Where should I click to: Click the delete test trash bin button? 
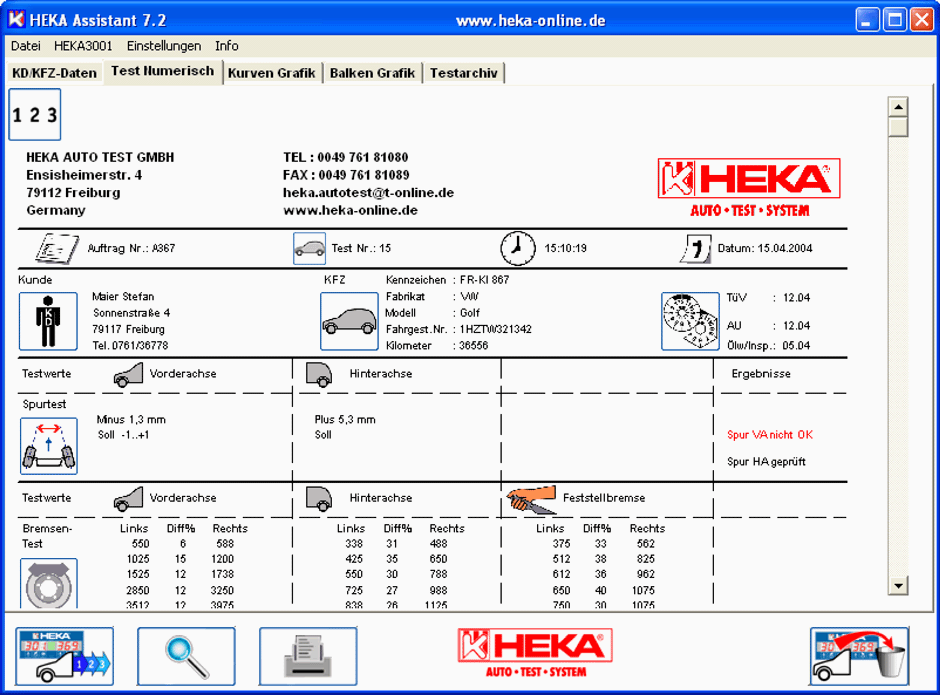859,656
